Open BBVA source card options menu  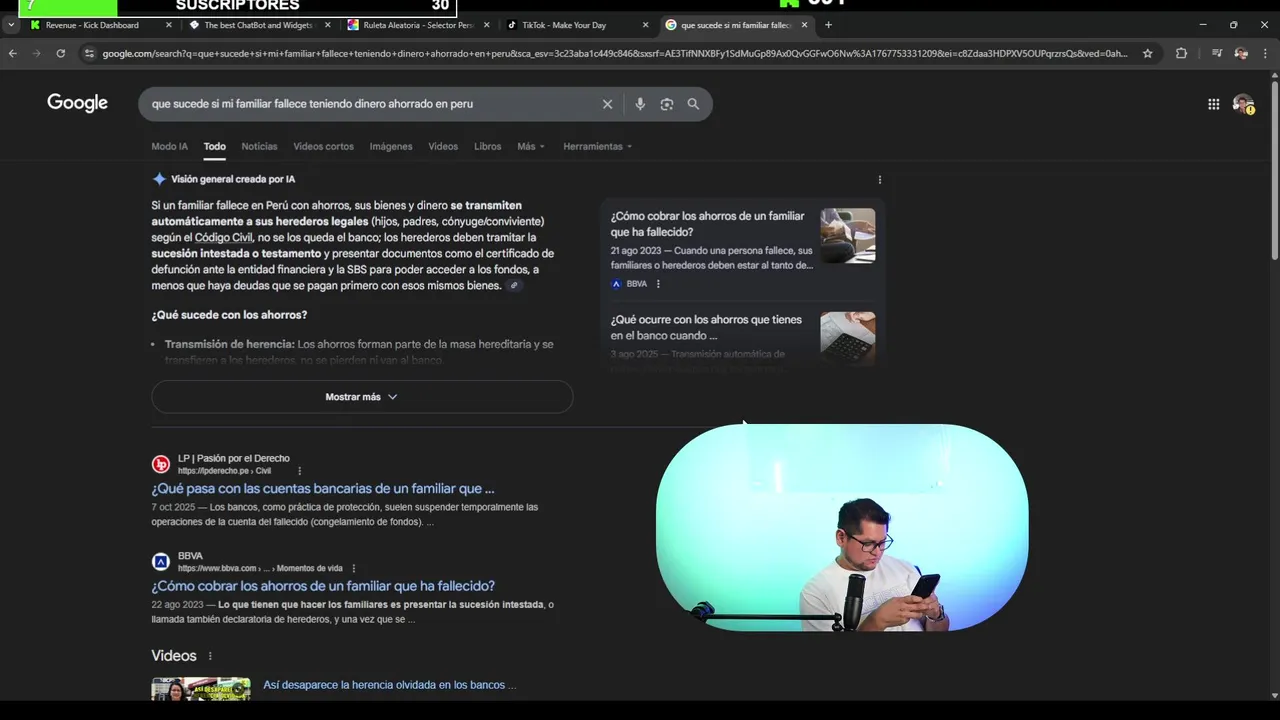[658, 284]
